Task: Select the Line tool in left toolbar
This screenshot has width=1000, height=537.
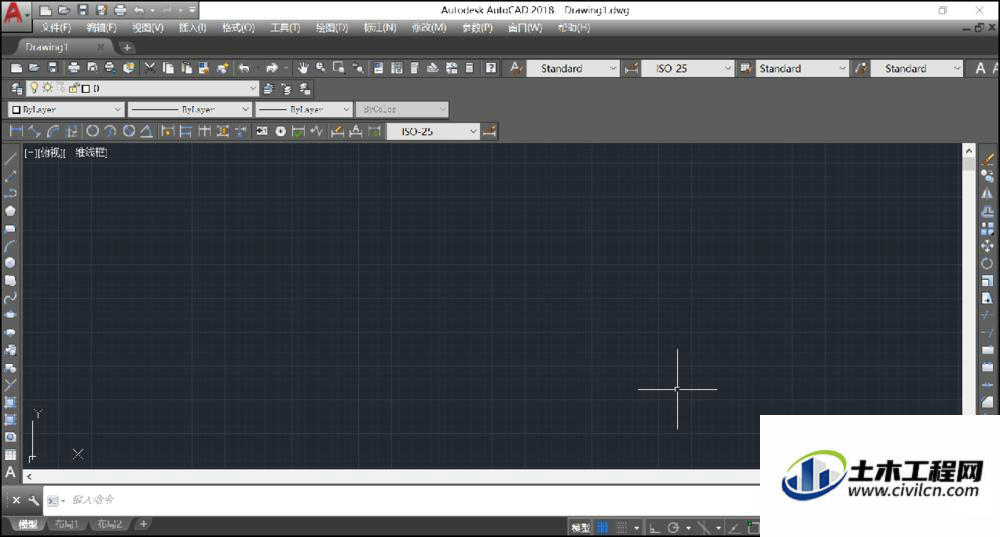Action: (x=10, y=159)
